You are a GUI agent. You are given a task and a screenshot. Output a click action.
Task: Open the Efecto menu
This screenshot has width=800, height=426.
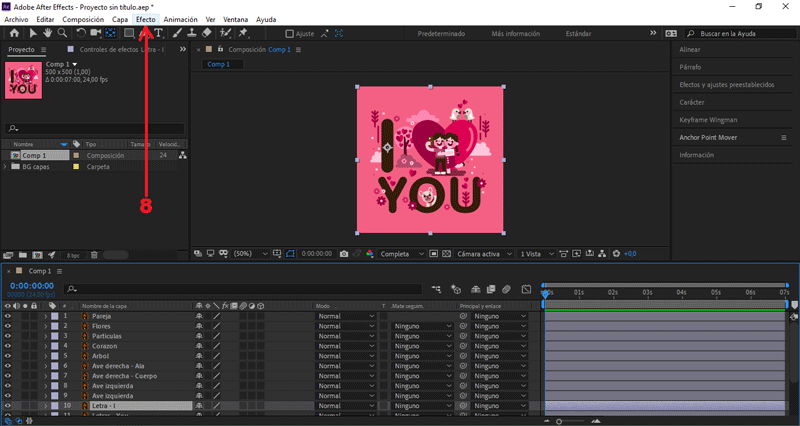pos(145,19)
